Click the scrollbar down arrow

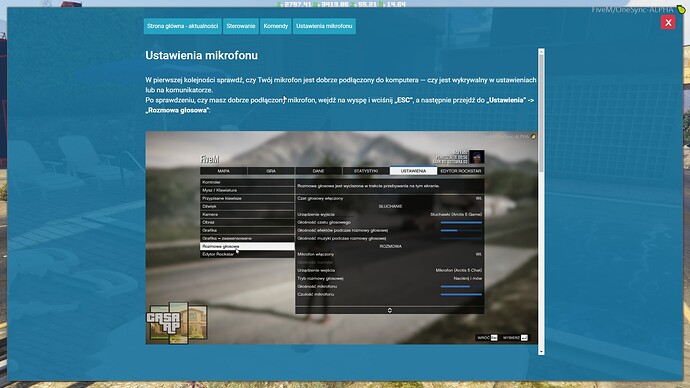tap(541, 351)
